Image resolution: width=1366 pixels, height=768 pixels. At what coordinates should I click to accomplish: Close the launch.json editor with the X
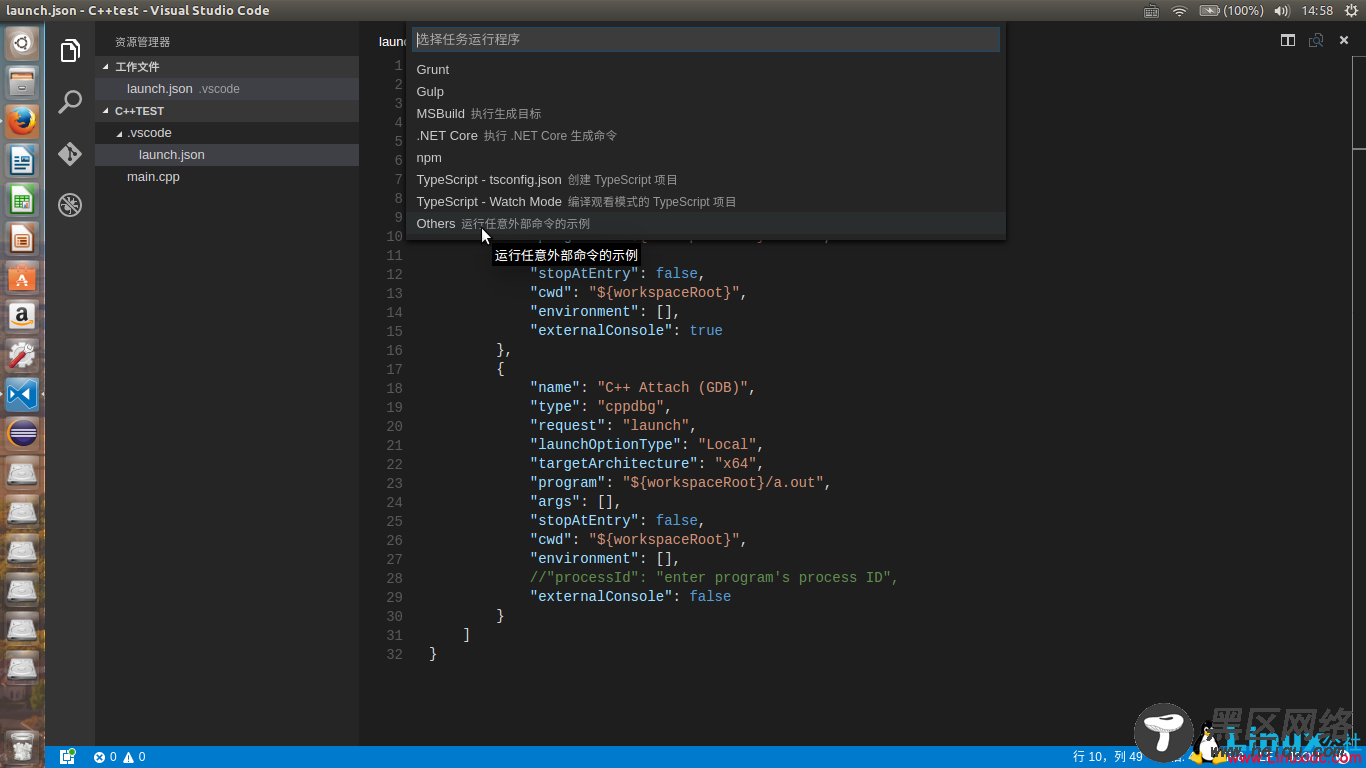[1344, 40]
